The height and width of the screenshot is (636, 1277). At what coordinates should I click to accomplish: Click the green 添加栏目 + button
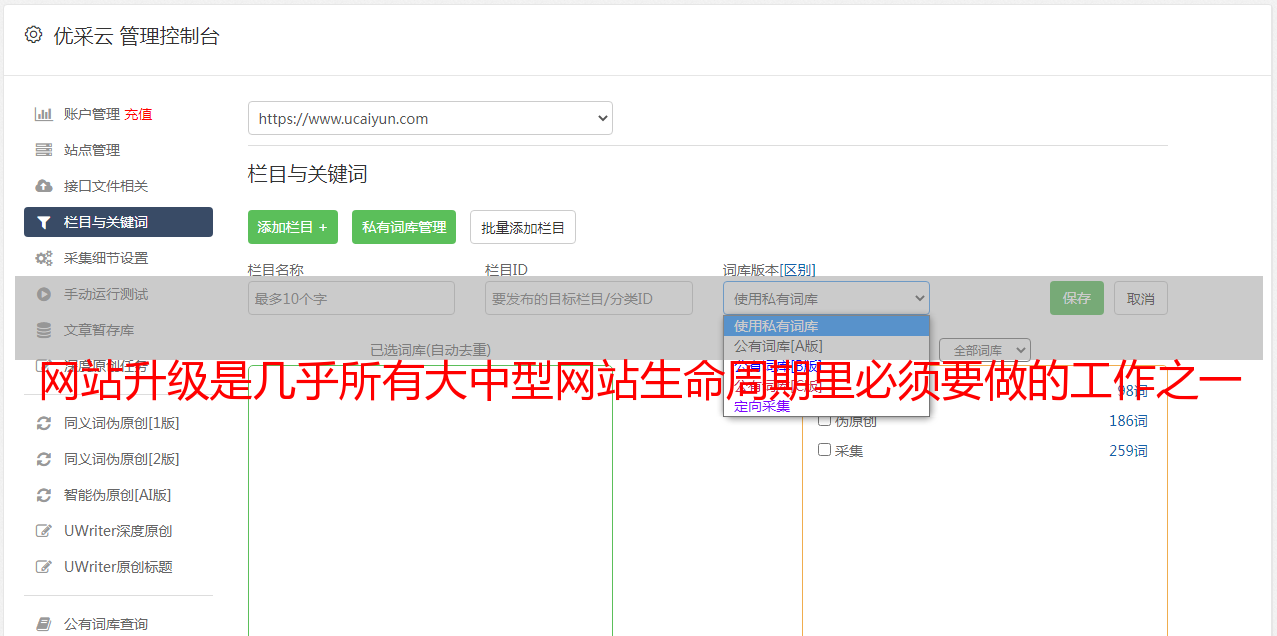click(293, 227)
